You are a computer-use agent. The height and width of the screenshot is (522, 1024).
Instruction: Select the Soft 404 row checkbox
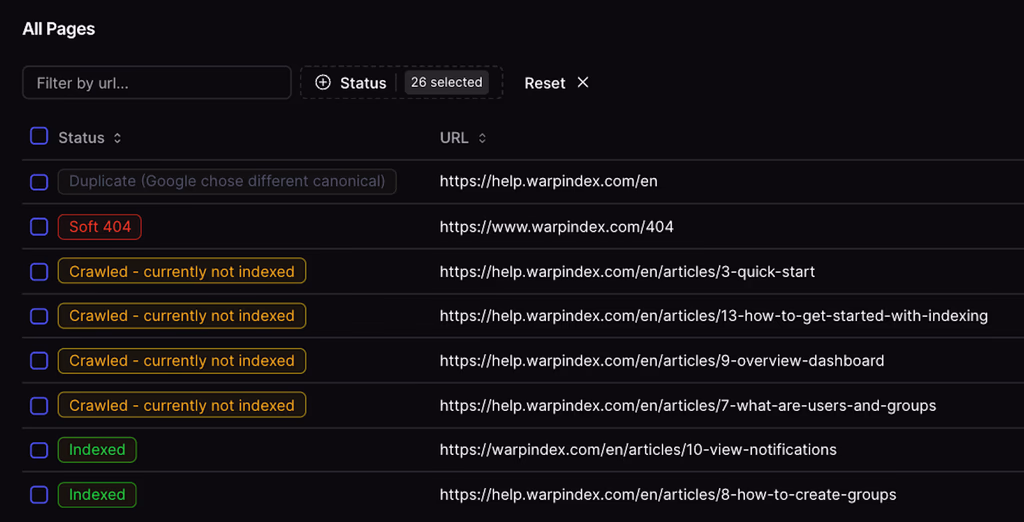(x=39, y=227)
